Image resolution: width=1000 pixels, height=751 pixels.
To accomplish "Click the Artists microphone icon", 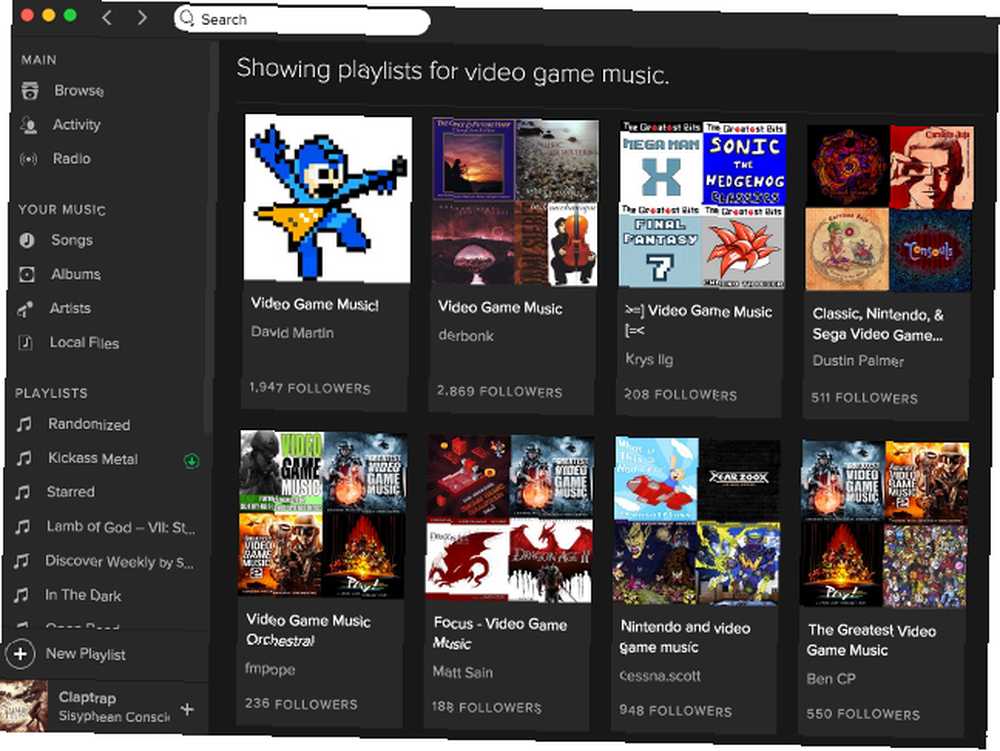I will (x=26, y=309).
